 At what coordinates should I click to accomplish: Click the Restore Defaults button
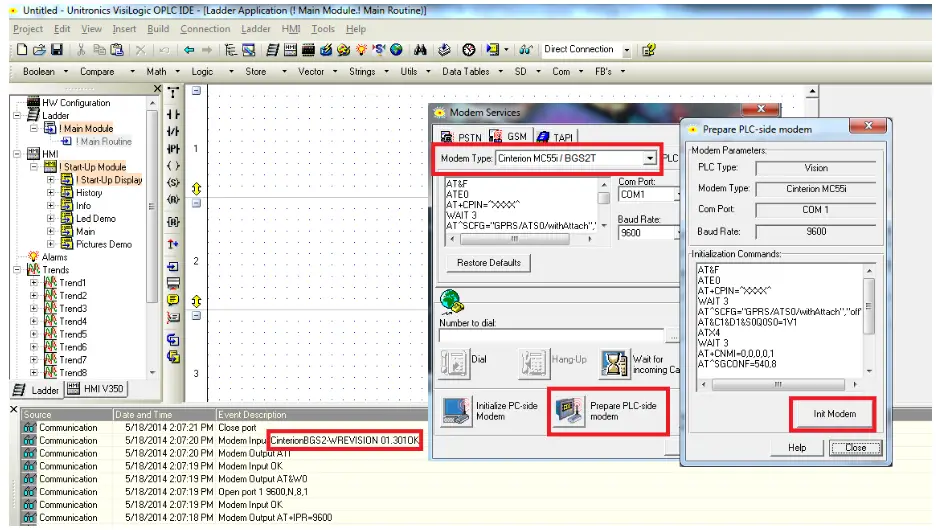click(489, 263)
